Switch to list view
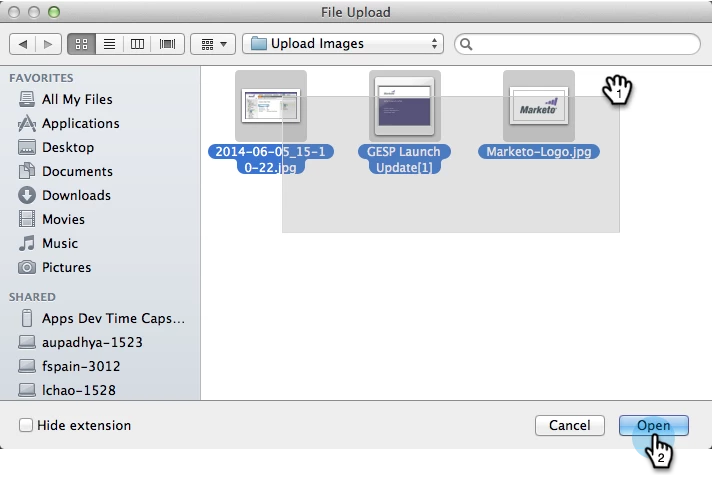 pyautogui.click(x=109, y=44)
